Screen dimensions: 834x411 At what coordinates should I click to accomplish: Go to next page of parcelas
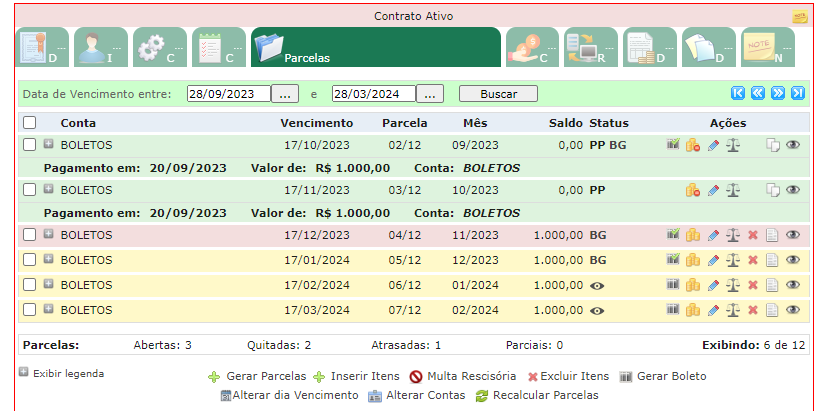click(x=778, y=94)
